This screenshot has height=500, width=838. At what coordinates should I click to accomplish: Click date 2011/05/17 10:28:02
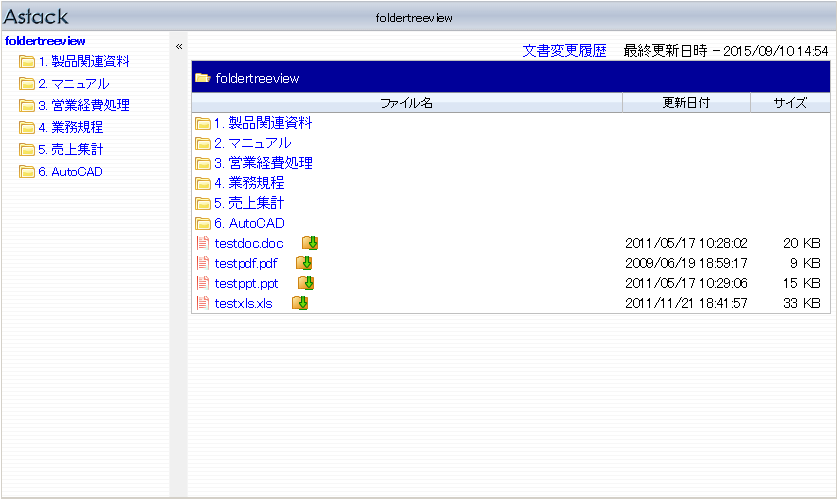pyautogui.click(x=686, y=244)
